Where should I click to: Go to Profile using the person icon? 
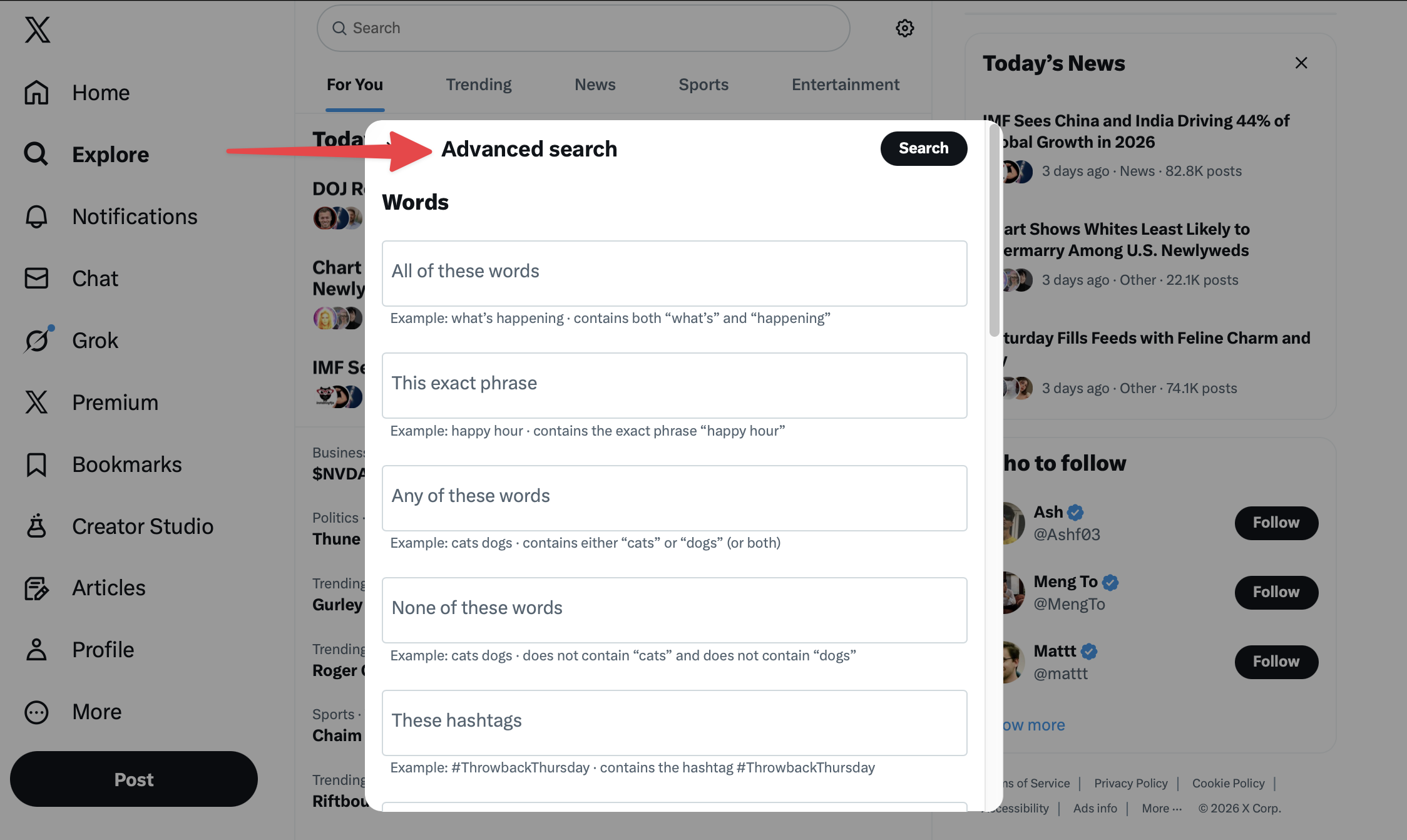pos(36,650)
